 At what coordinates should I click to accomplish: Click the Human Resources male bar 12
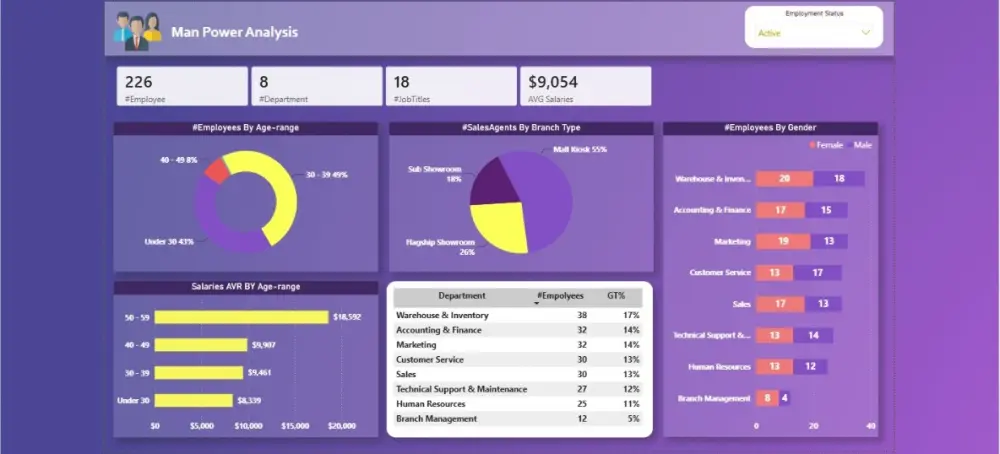810,367
